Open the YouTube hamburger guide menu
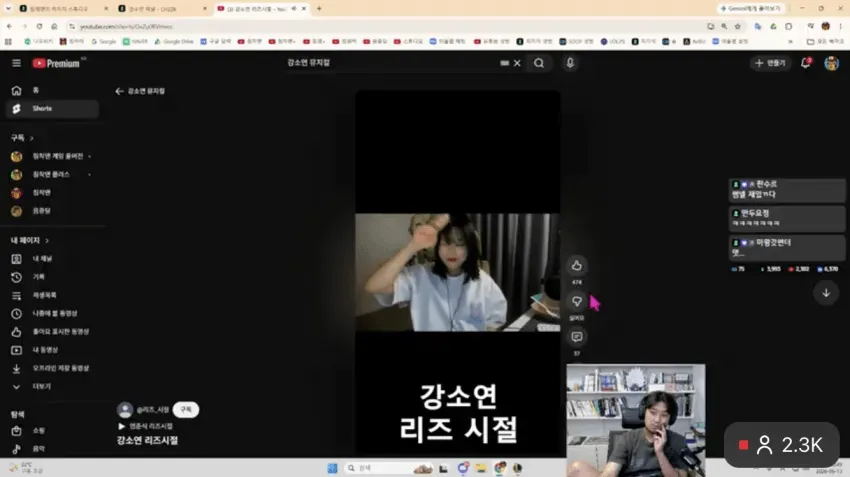 pos(16,63)
